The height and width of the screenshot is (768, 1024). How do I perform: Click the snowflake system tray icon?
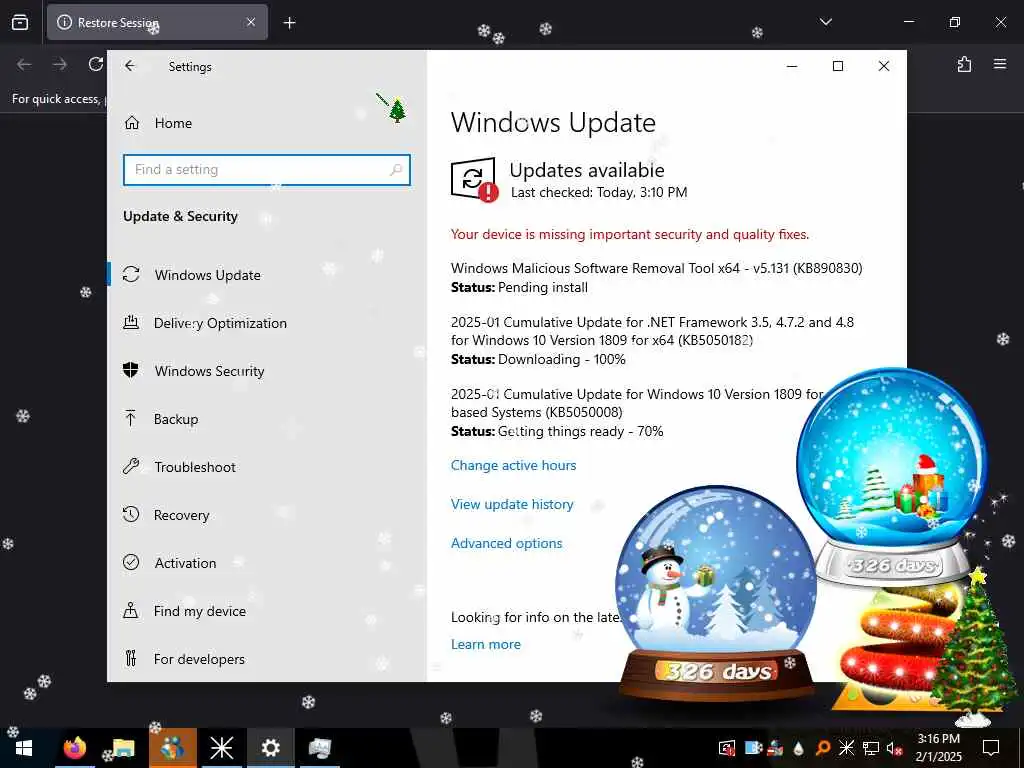coord(846,748)
